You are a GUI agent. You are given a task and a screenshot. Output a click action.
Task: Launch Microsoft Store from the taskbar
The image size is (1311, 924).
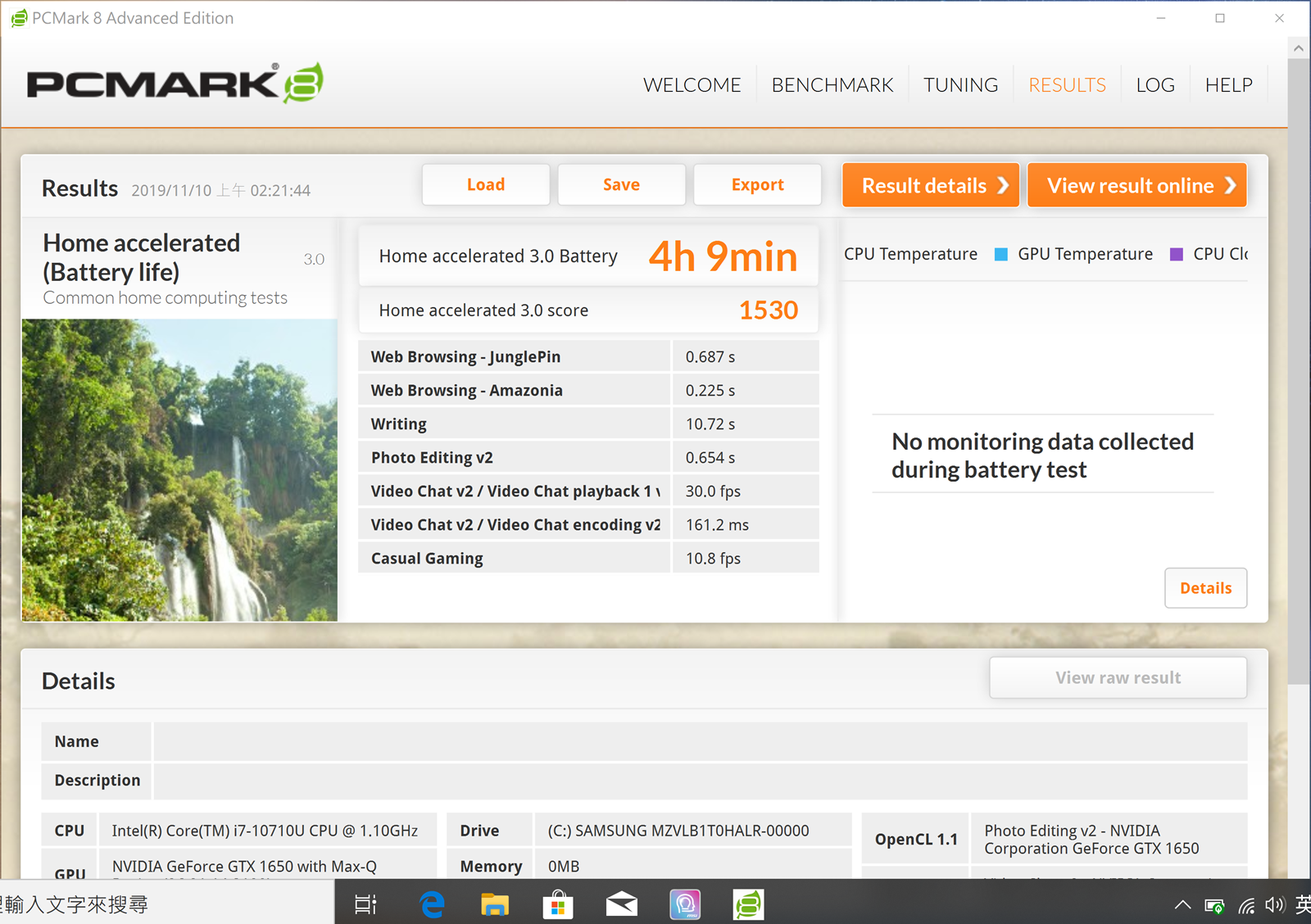pyautogui.click(x=558, y=904)
